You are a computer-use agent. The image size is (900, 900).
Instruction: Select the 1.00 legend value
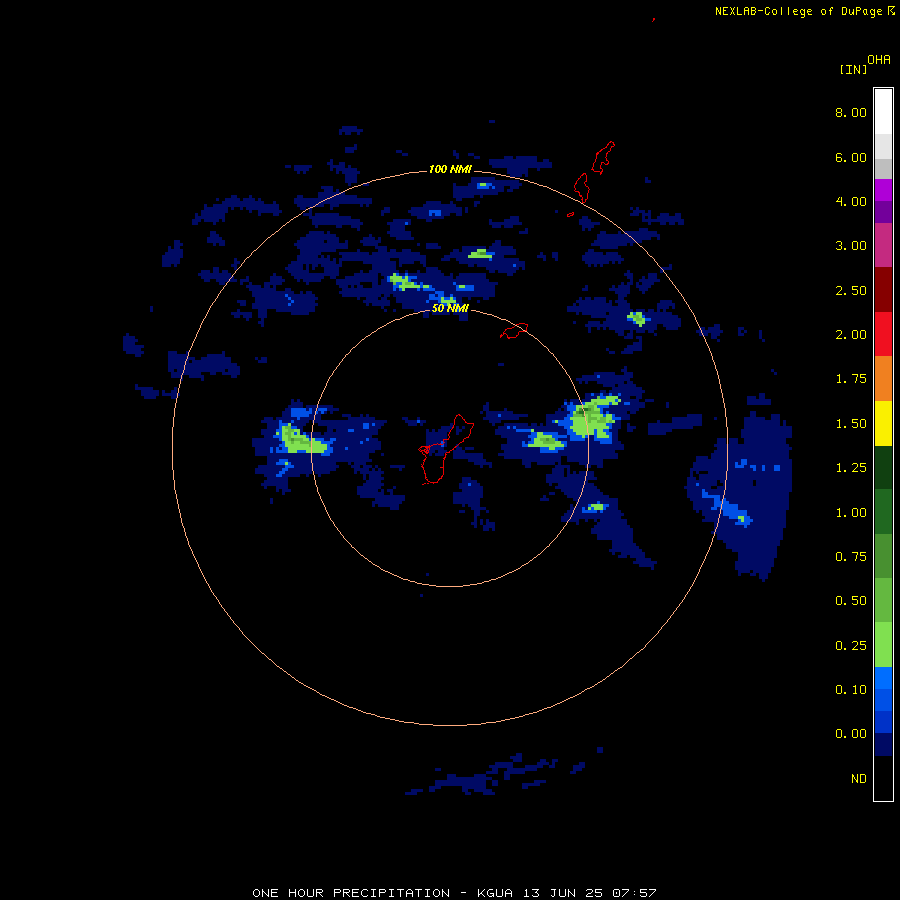[851, 513]
